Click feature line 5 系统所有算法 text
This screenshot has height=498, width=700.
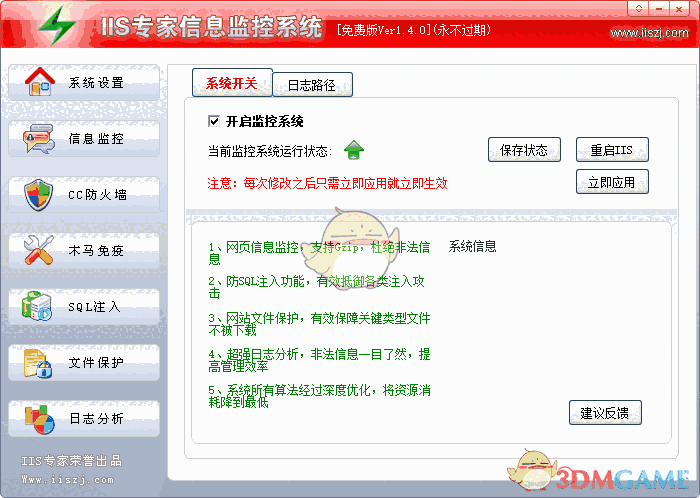point(319,396)
